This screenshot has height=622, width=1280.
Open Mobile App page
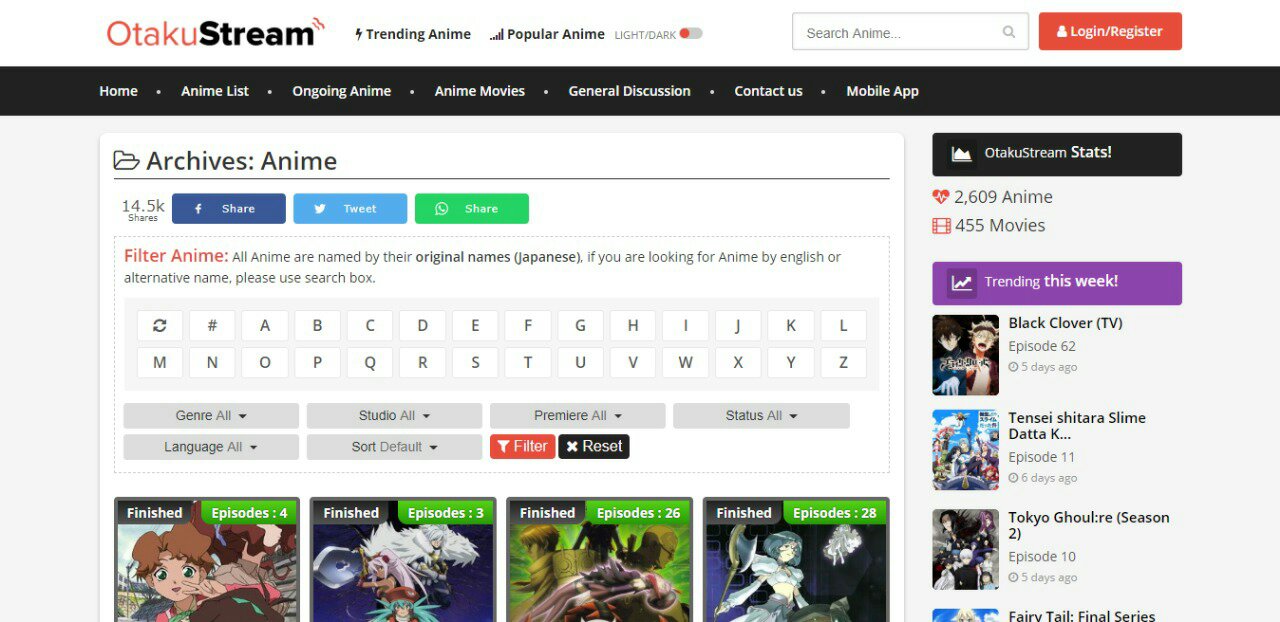(882, 91)
